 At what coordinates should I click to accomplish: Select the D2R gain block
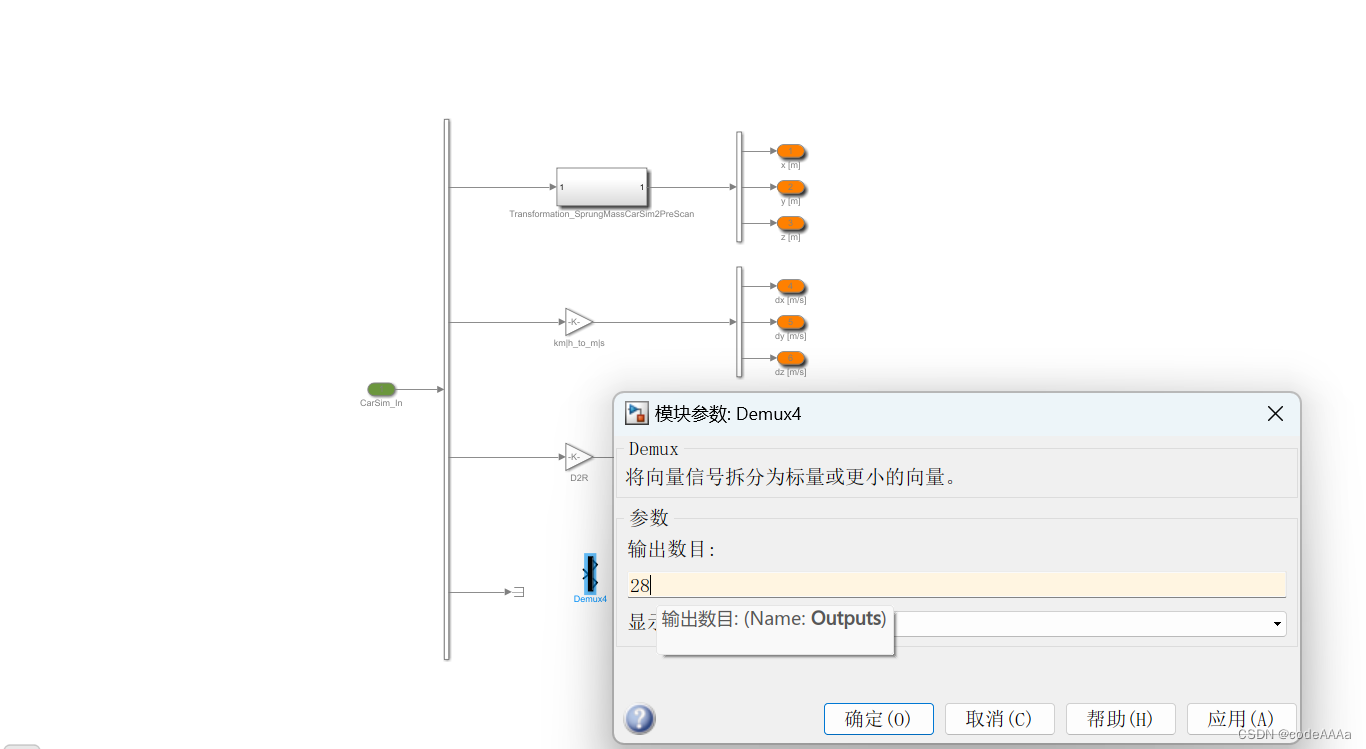pos(579,457)
